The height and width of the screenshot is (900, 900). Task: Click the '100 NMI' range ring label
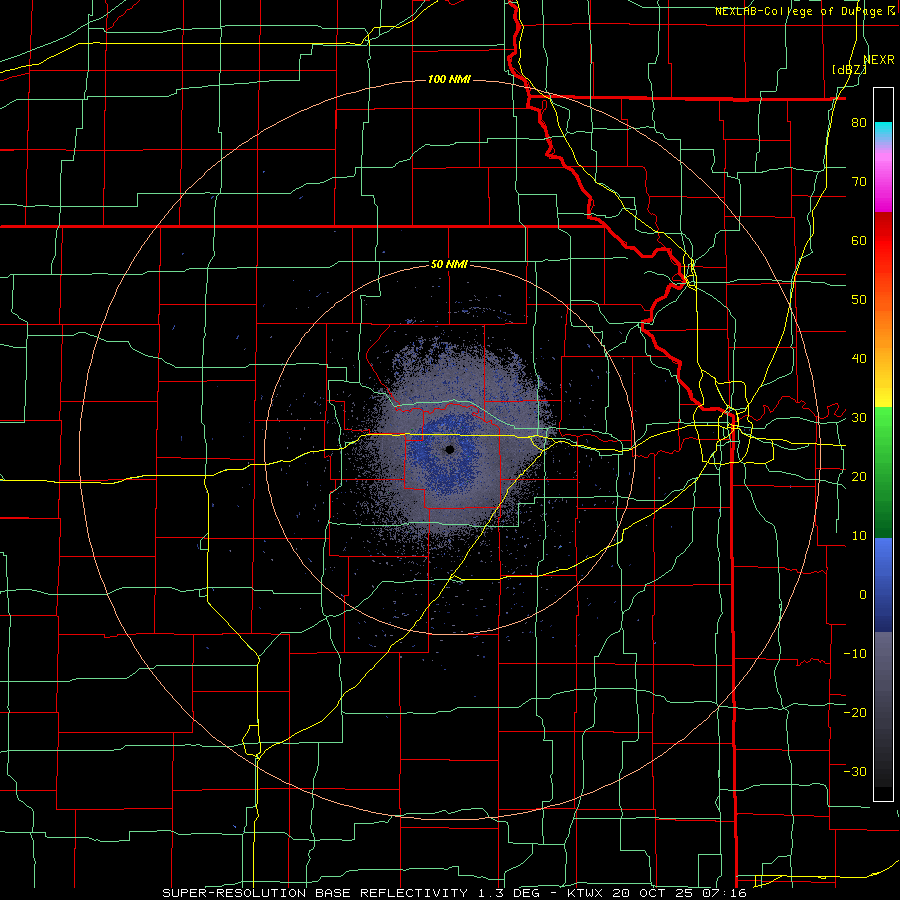[x=449, y=79]
